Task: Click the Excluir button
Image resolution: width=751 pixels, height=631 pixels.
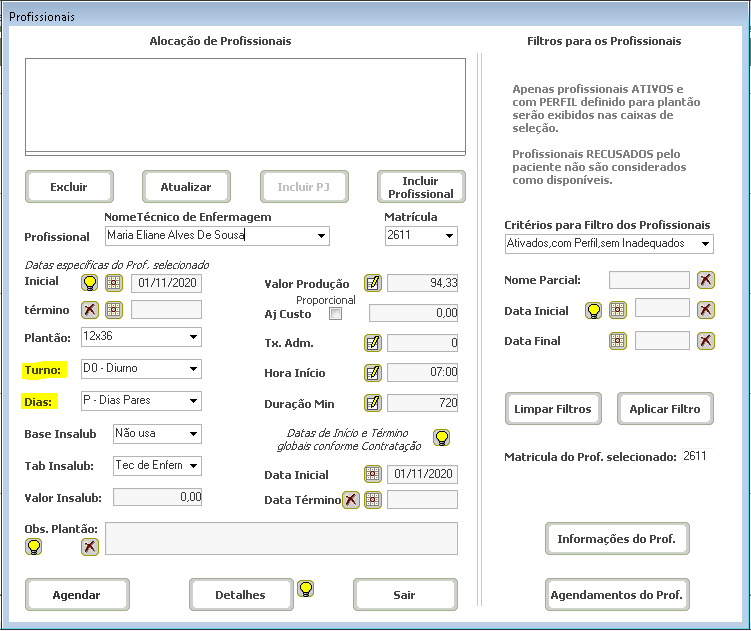Action: click(x=69, y=187)
